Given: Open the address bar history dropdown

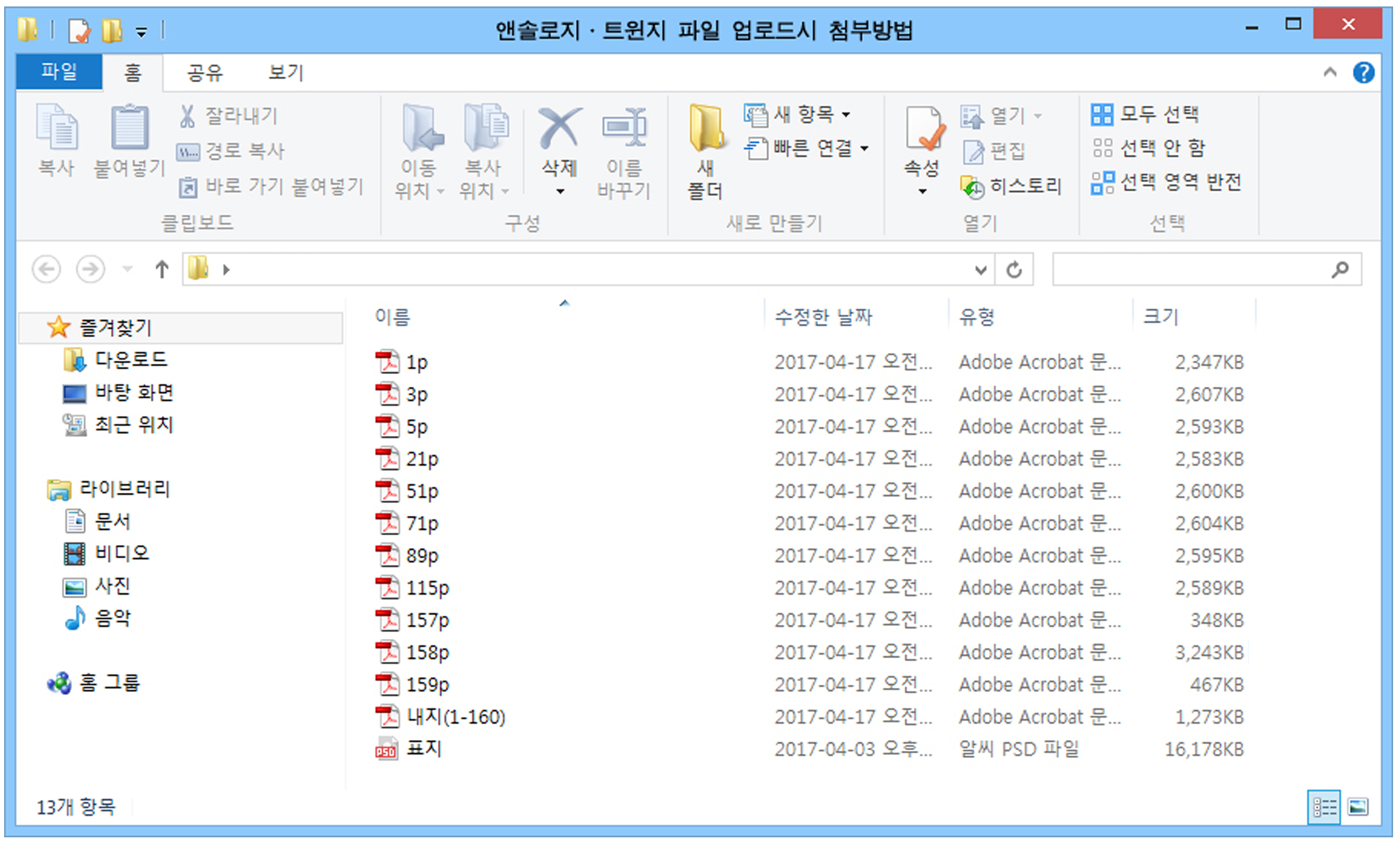Looking at the screenshot, I should pyautogui.click(x=981, y=270).
